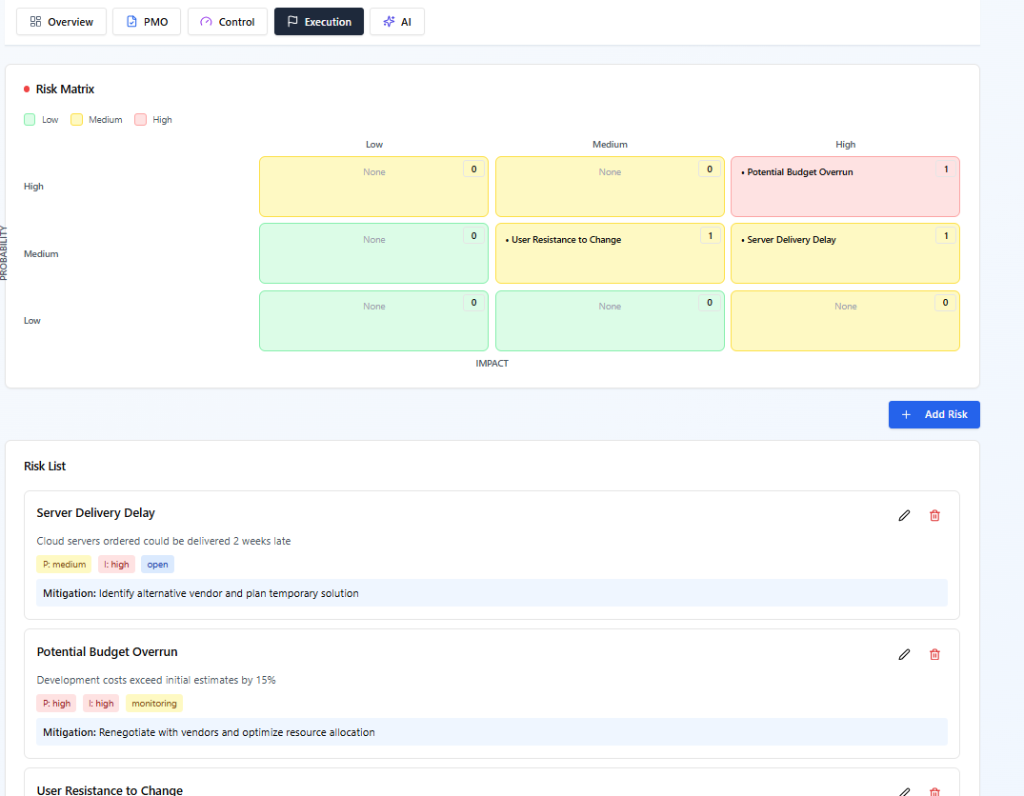Click the Low probability High impact cell
The height and width of the screenshot is (796, 1024).
[x=845, y=321]
